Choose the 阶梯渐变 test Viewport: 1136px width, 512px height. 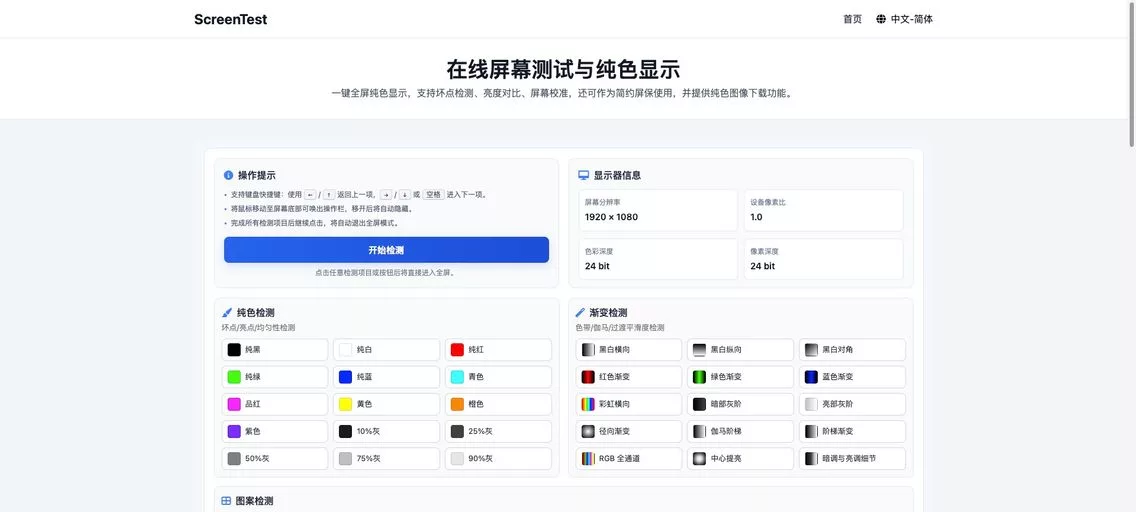coord(852,432)
